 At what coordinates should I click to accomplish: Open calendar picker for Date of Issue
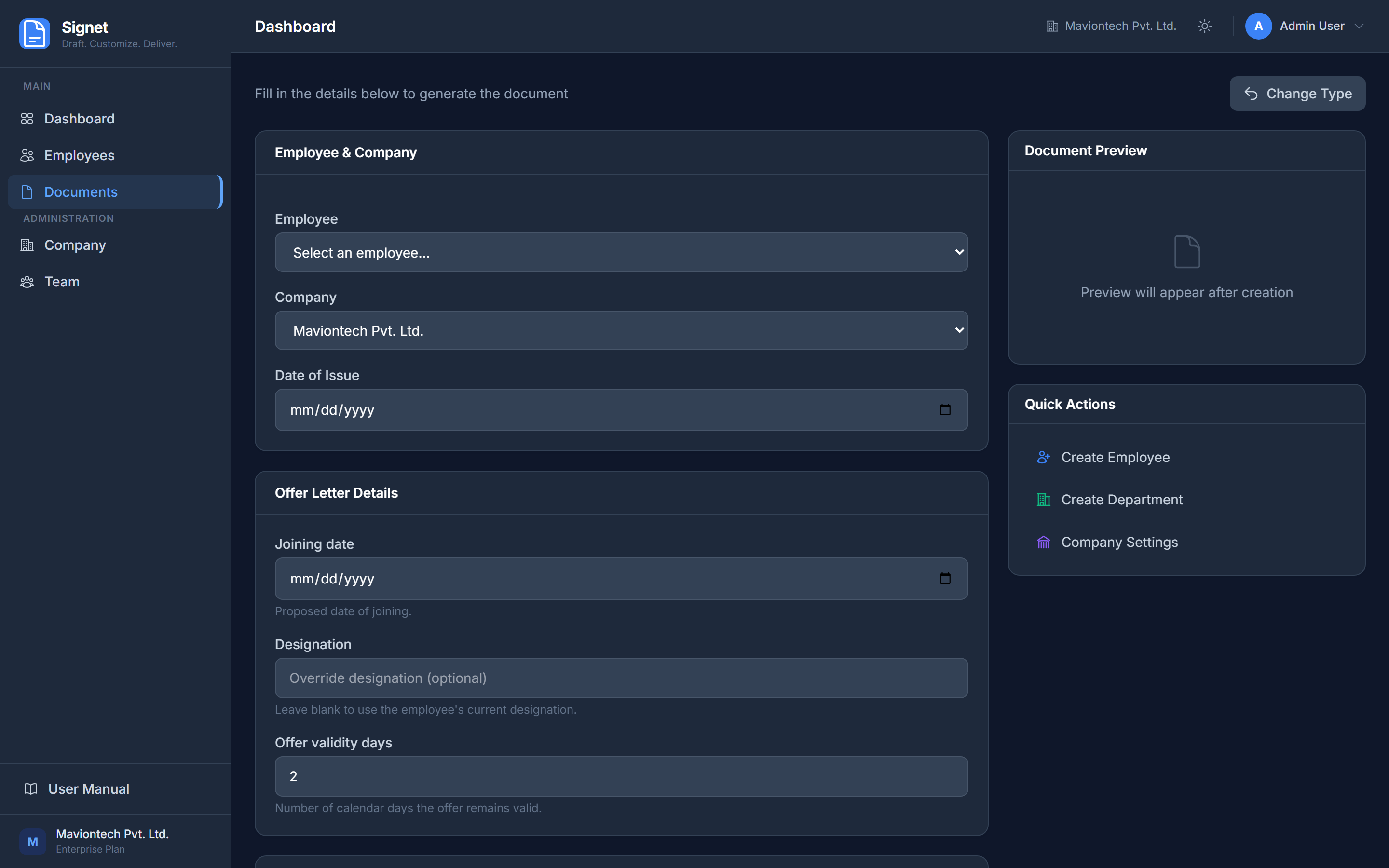coord(945,410)
